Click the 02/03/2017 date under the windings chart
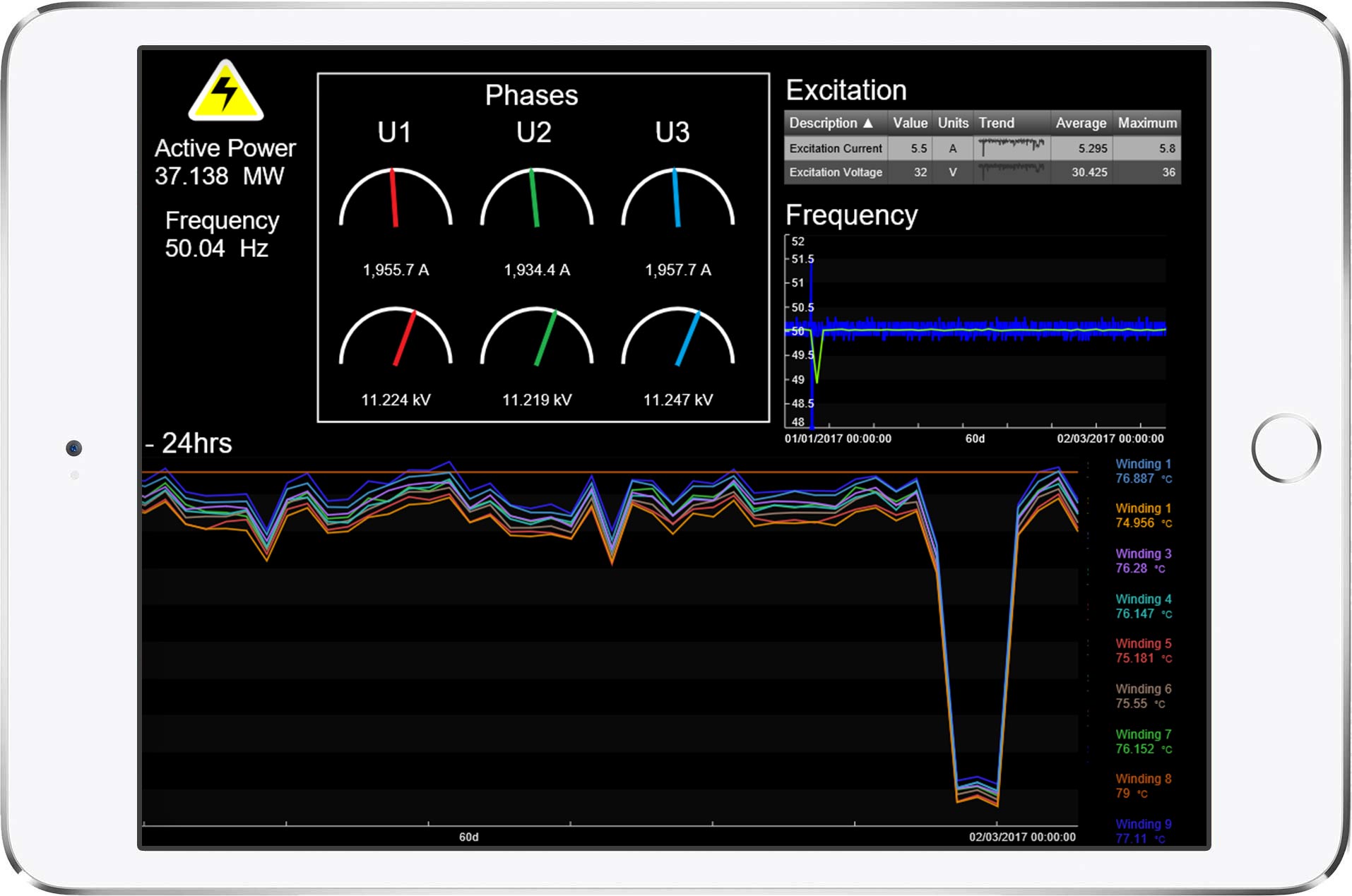Viewport: 1352px width, 896px height. [x=1022, y=837]
